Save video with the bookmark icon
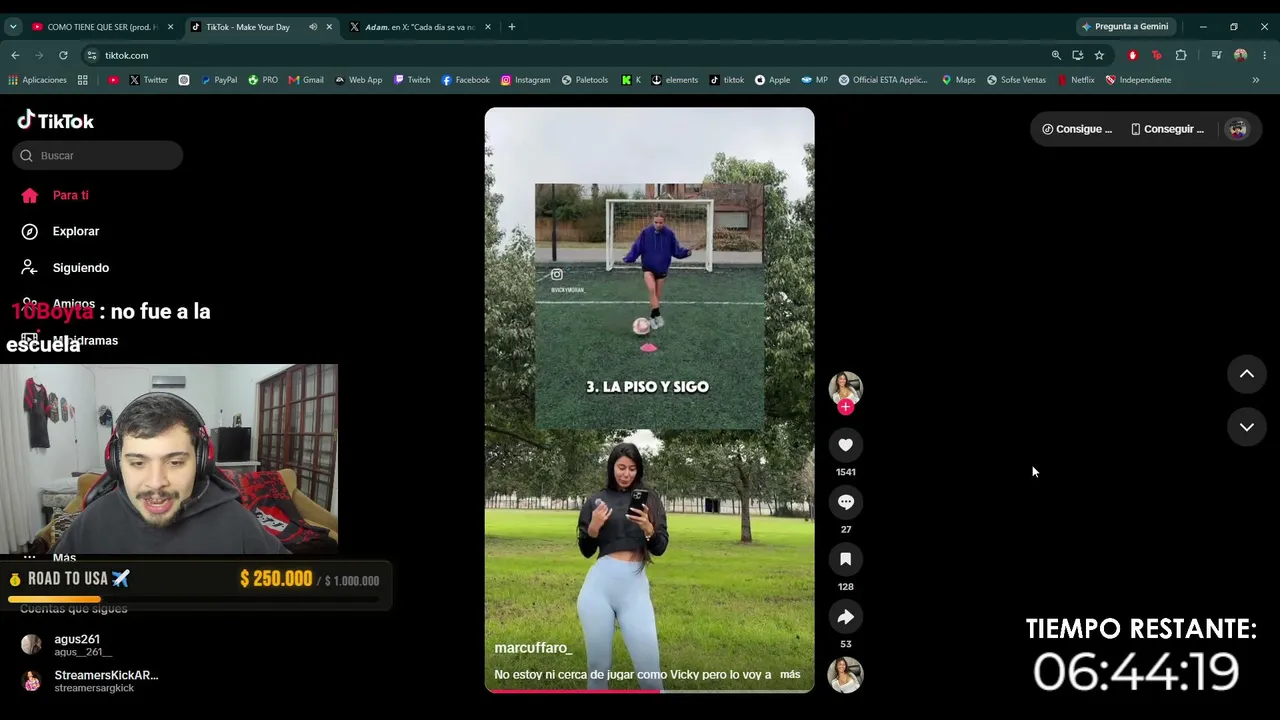This screenshot has width=1280, height=720. coord(845,559)
